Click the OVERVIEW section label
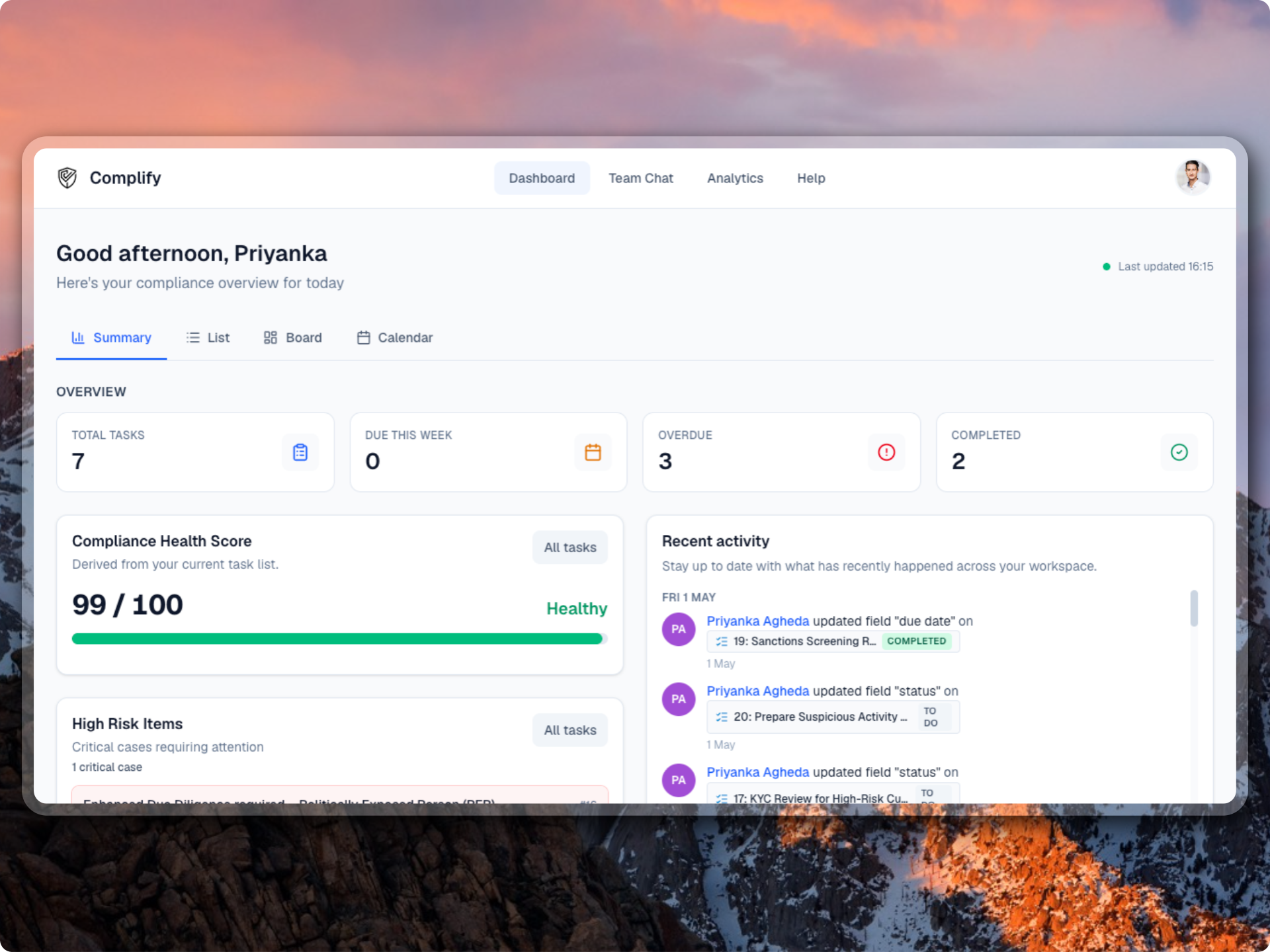1270x952 pixels. [91, 391]
